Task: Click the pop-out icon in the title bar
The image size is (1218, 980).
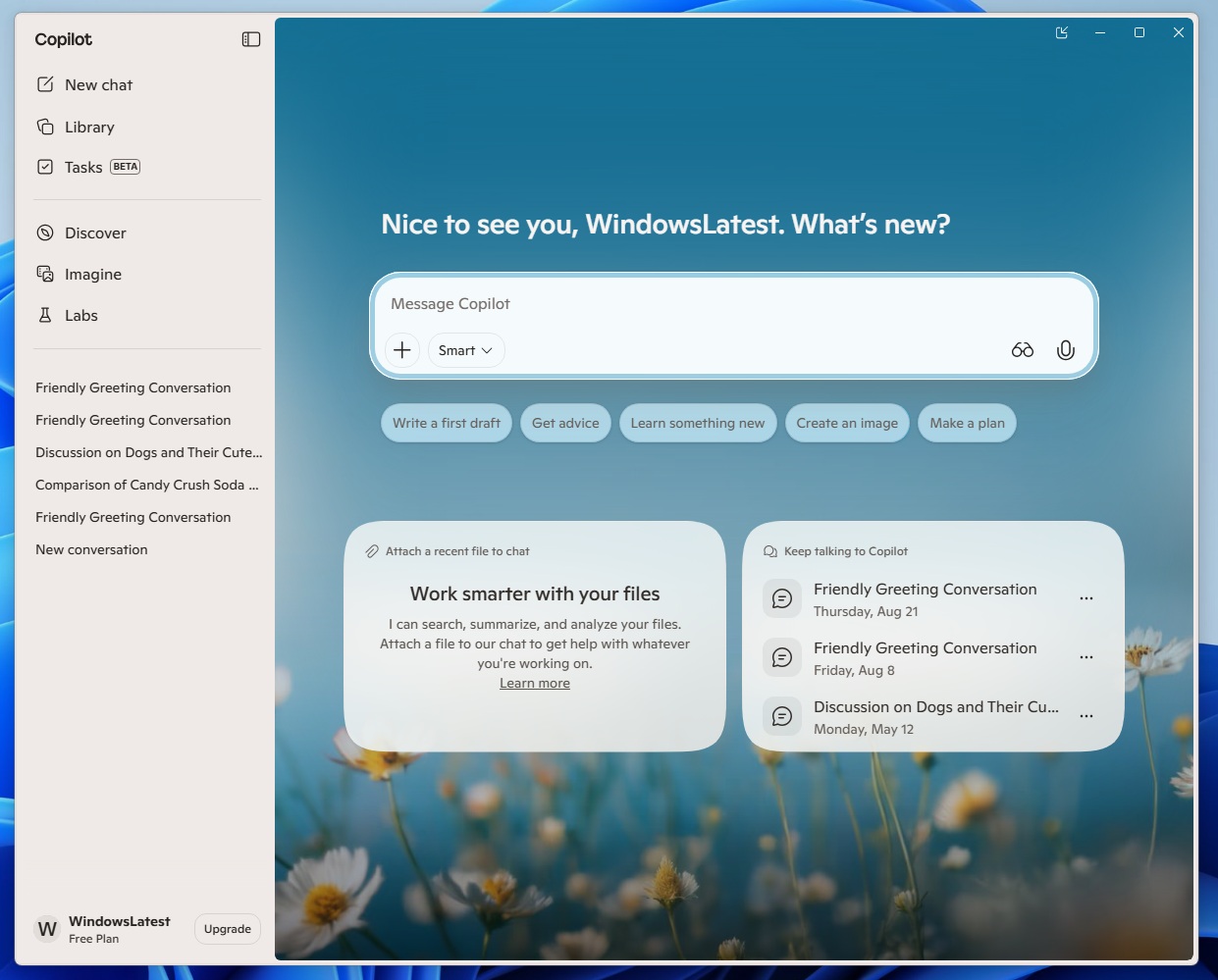Action: (x=1061, y=32)
